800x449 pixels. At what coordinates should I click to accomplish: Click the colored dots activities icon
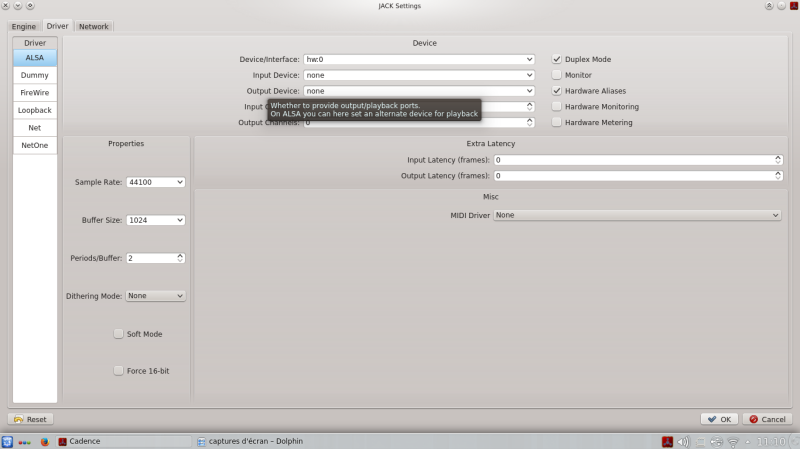coord(24,442)
